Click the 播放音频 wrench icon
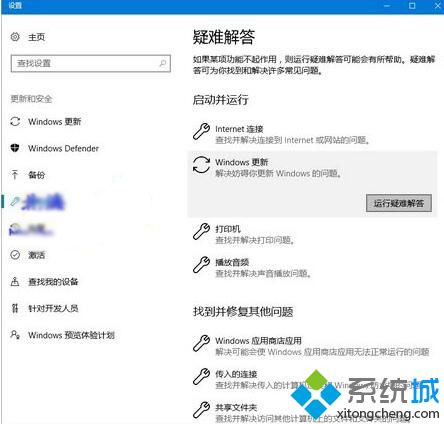Viewport: 444px width, 424px height. point(202,265)
